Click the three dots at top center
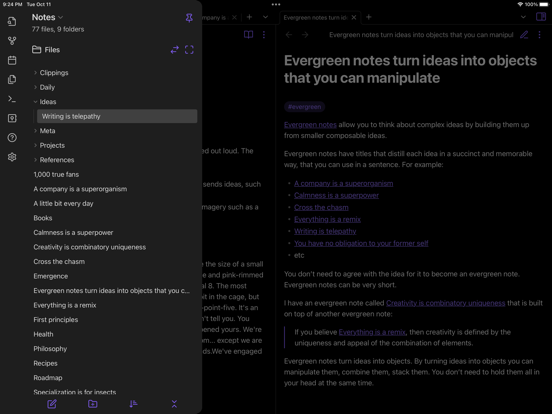 coord(276,5)
